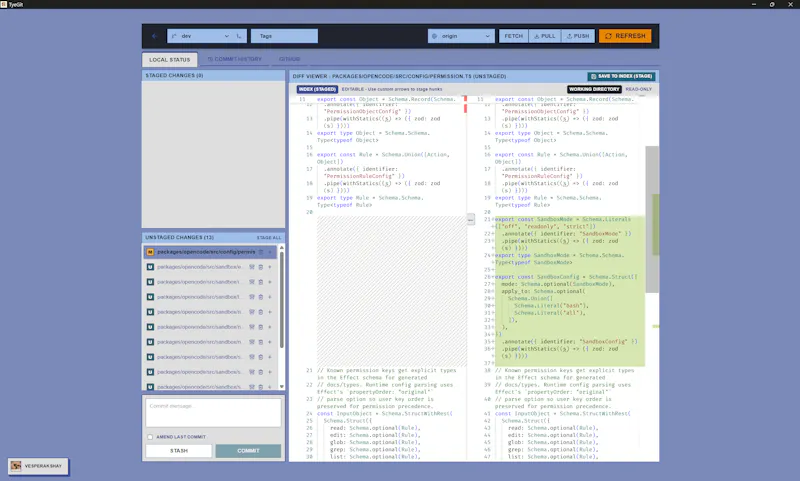
Task: Click the U badge on sandbox/l row
Action: [150, 297]
